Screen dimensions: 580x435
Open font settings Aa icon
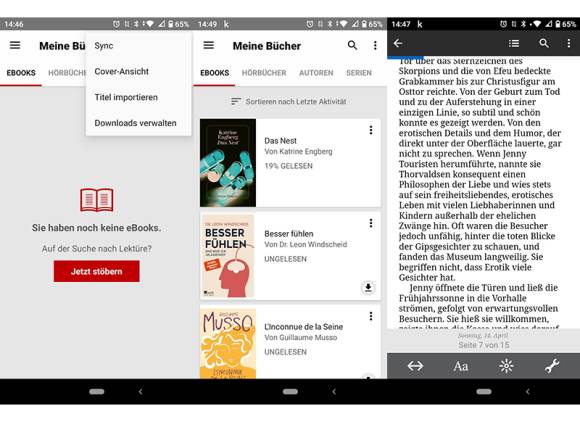coord(461,366)
